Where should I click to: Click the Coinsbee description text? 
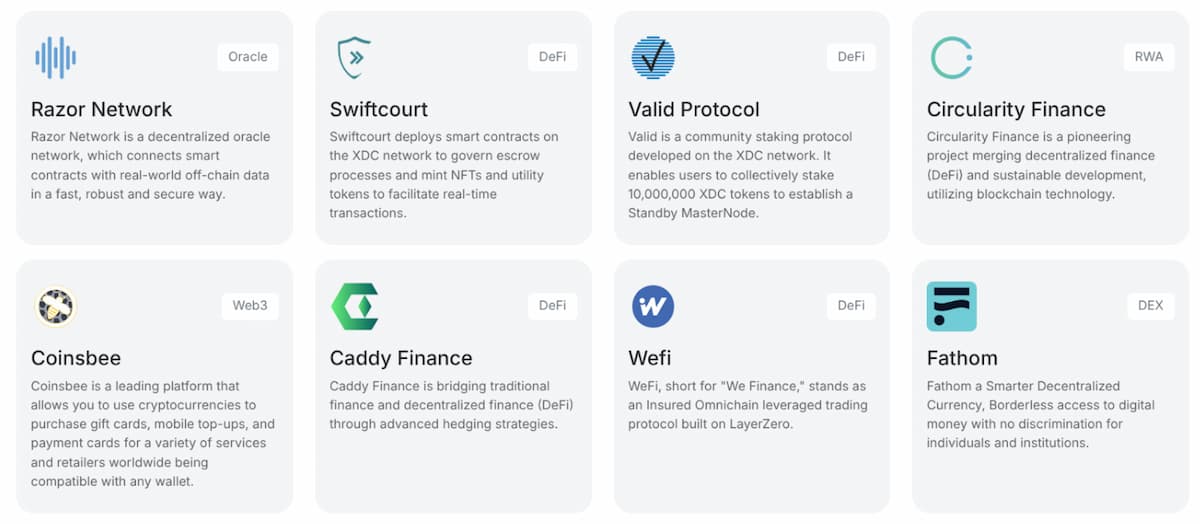(x=153, y=434)
